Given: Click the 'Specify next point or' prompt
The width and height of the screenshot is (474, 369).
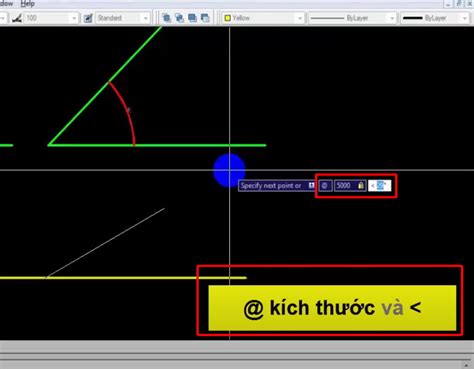Looking at the screenshot, I should [271, 186].
